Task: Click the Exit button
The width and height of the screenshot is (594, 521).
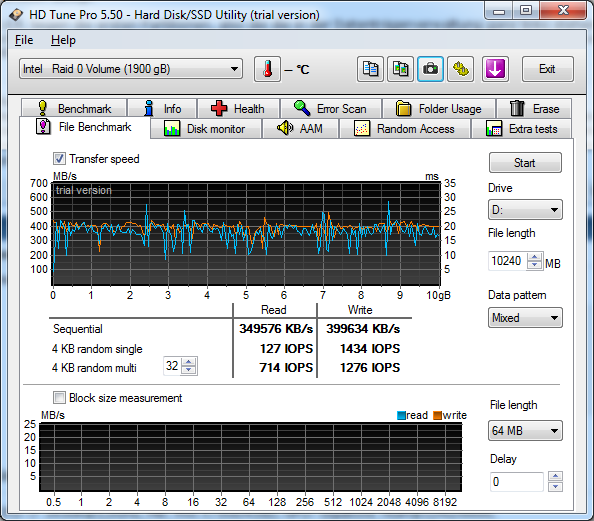Action: [x=547, y=69]
